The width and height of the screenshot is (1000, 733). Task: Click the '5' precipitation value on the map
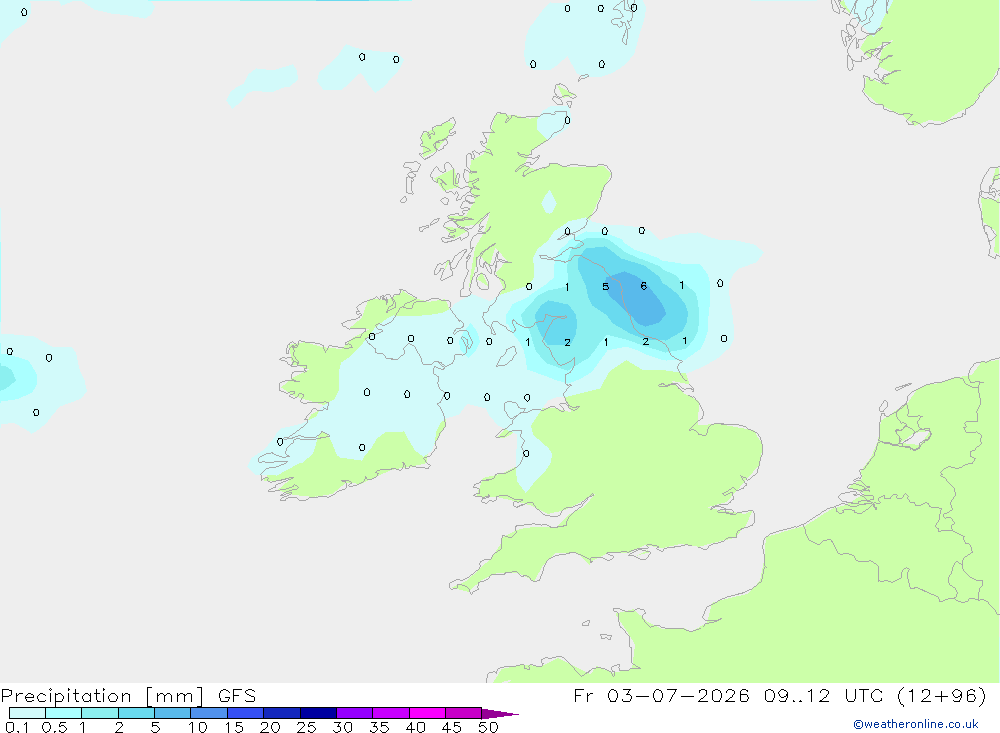[x=606, y=286]
